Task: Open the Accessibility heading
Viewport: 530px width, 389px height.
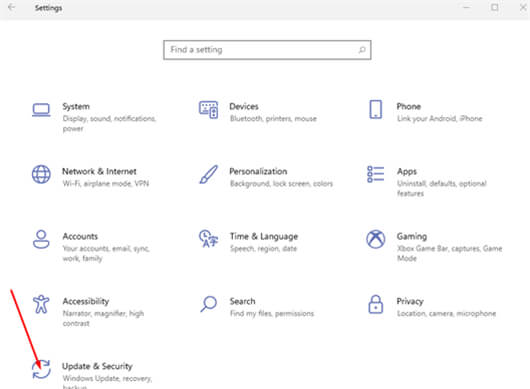Action: (x=86, y=301)
